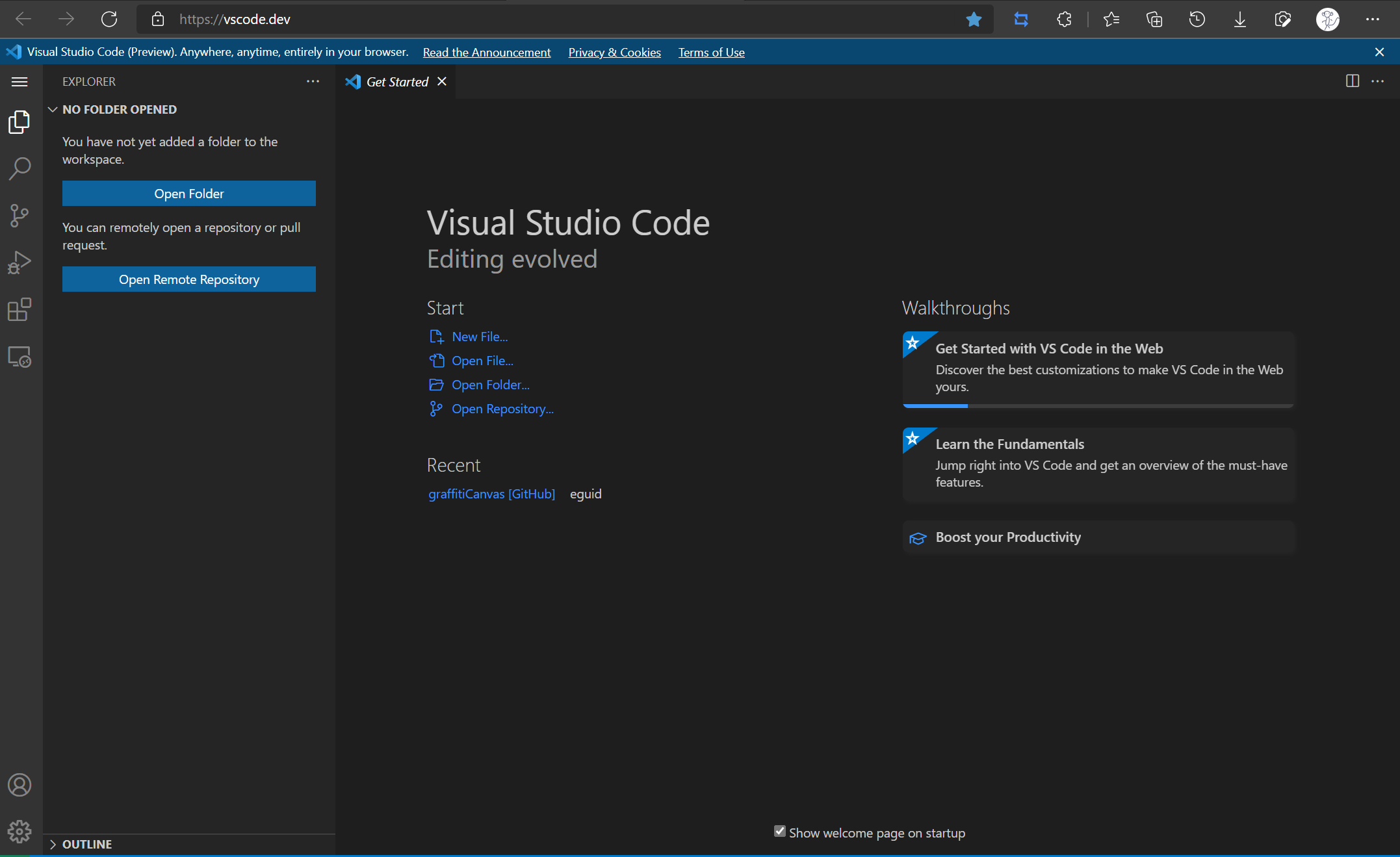
Task: Click Read the Announcement link
Action: pyautogui.click(x=487, y=52)
